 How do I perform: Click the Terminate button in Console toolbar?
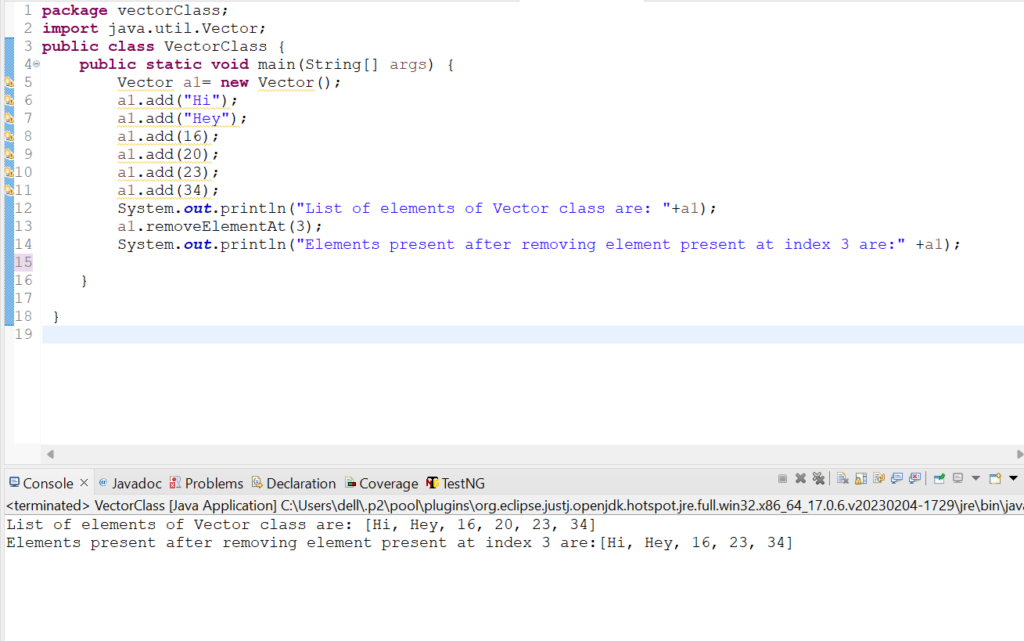pos(782,478)
